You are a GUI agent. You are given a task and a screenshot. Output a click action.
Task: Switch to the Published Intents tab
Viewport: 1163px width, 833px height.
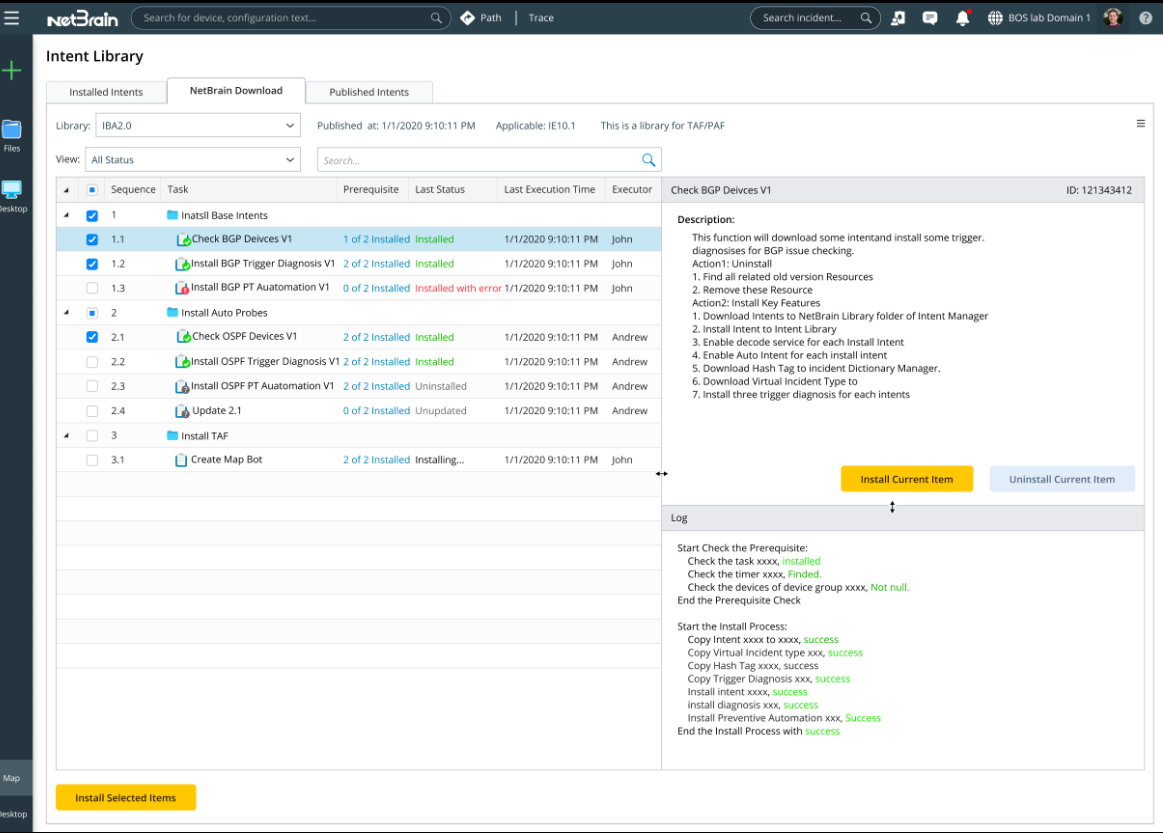[x=369, y=92]
